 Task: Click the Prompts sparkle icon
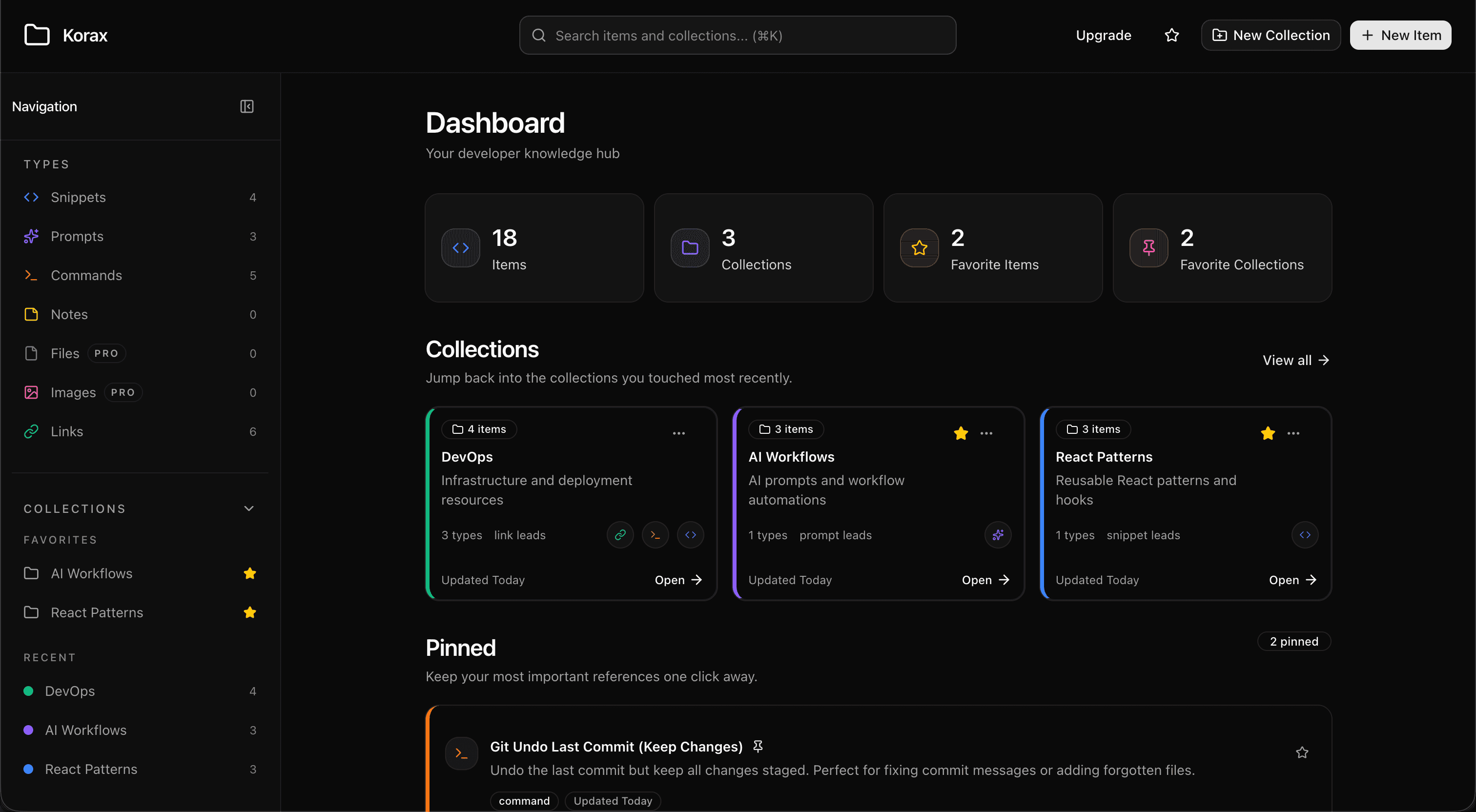31,236
